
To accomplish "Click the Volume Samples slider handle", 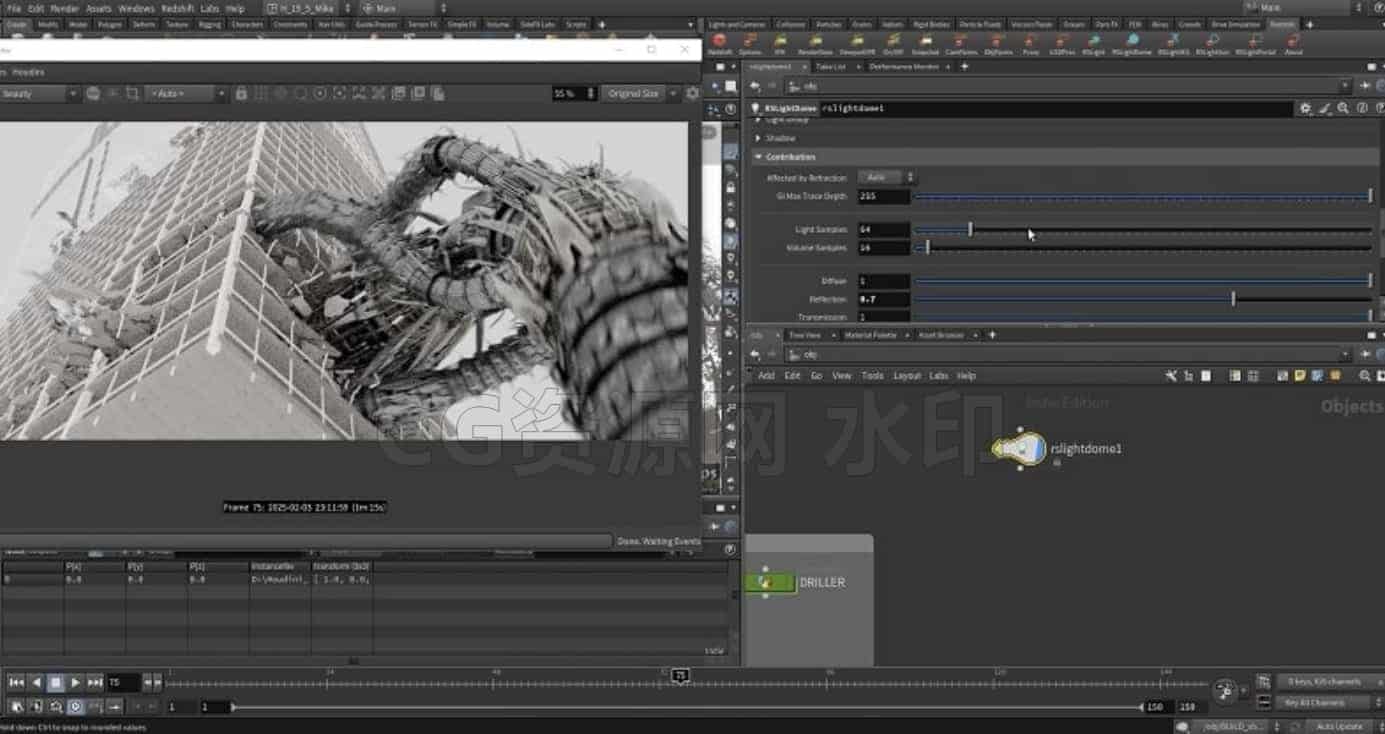I will (x=927, y=247).
